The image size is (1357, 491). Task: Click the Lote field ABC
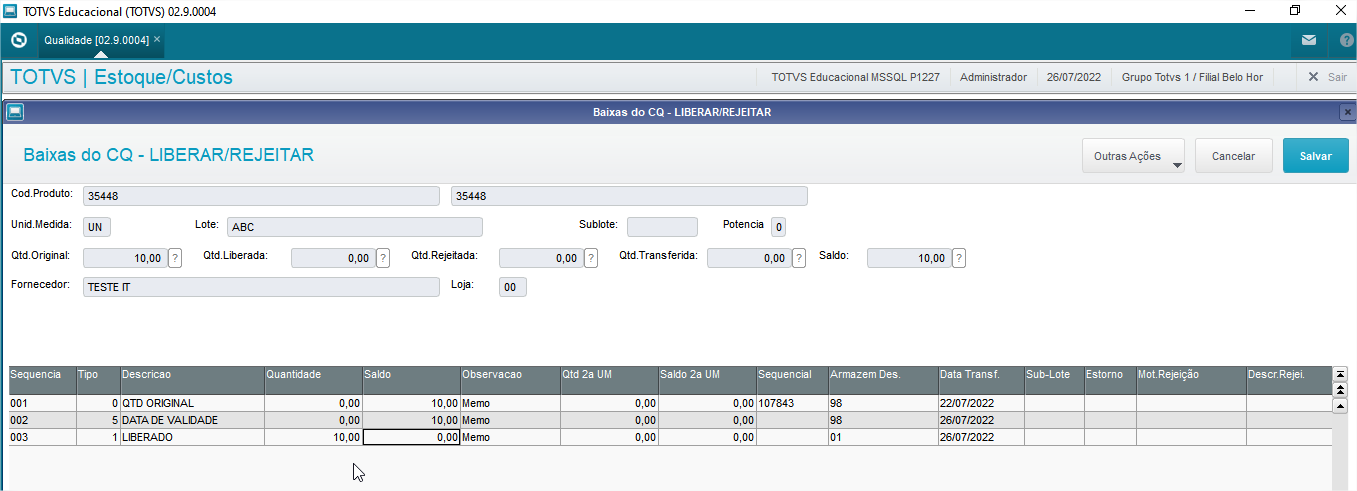click(355, 227)
